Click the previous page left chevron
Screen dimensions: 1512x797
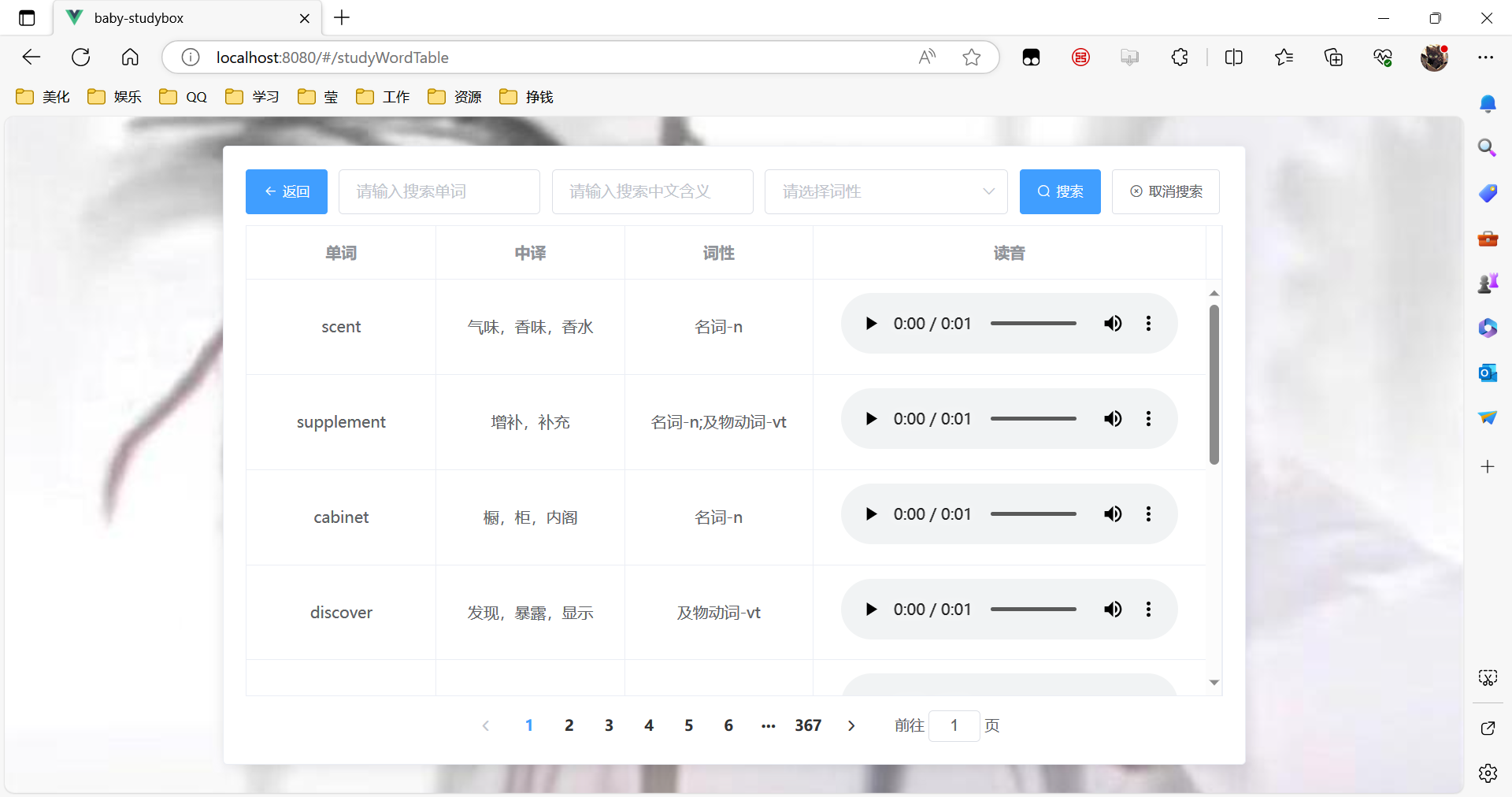[x=486, y=725]
